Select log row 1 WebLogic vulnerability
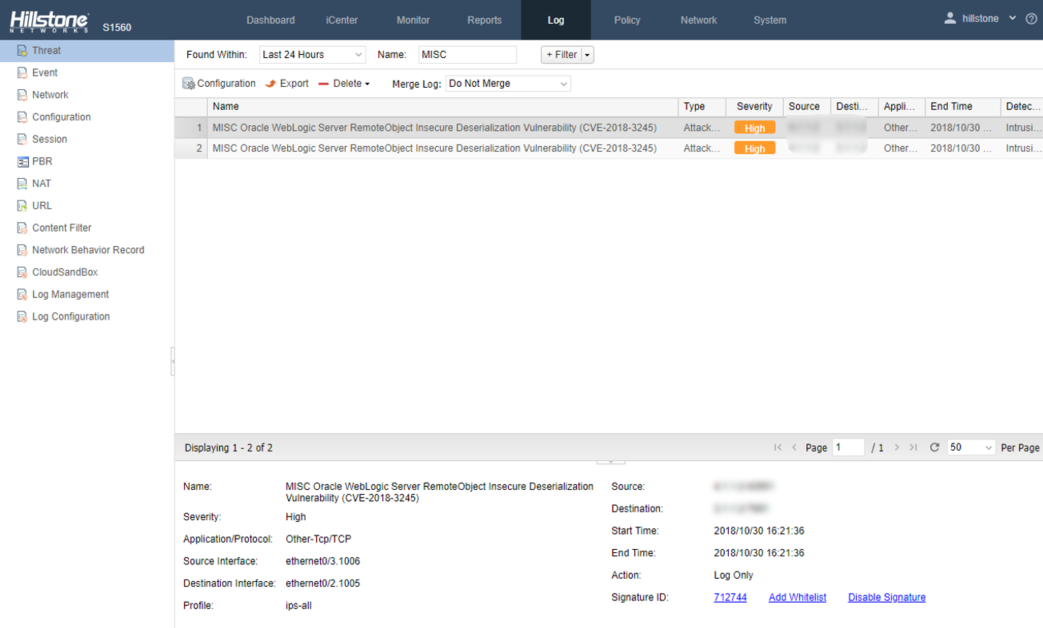 click(x=609, y=128)
